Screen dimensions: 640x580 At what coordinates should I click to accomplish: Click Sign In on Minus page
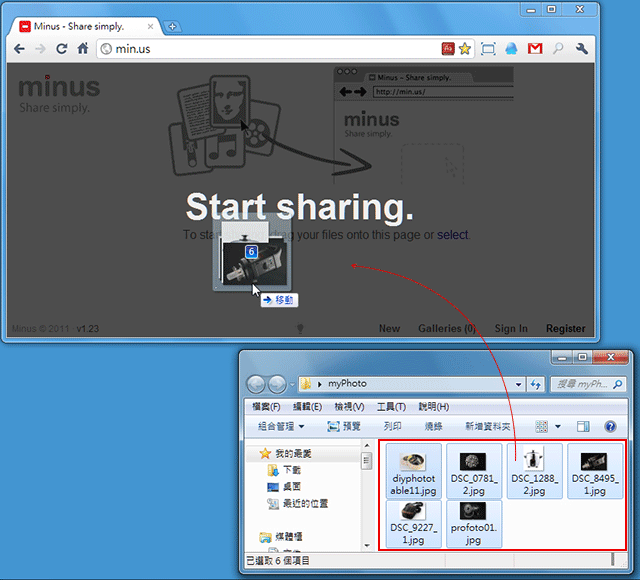coord(511,329)
